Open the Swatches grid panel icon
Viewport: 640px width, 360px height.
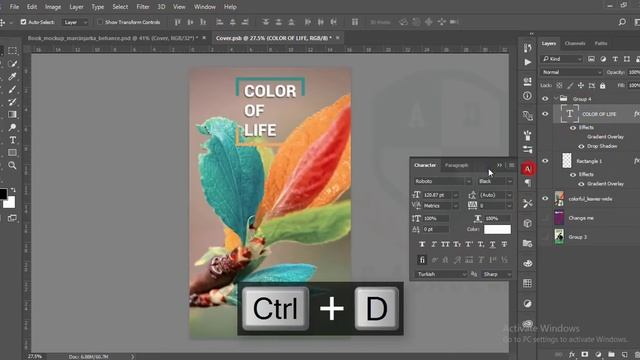click(x=527, y=283)
